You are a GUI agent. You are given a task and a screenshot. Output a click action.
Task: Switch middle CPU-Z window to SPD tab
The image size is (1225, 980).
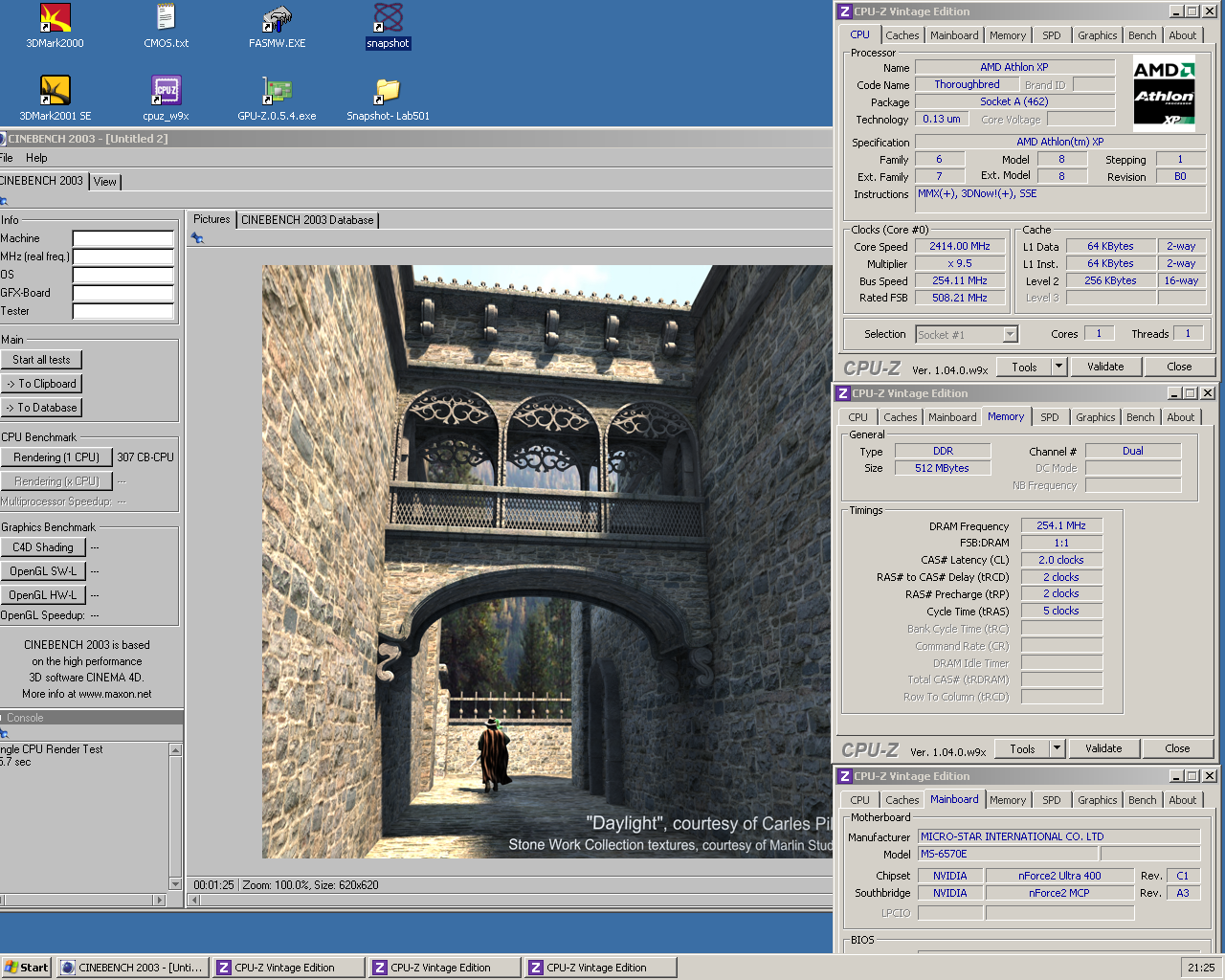point(1049,417)
